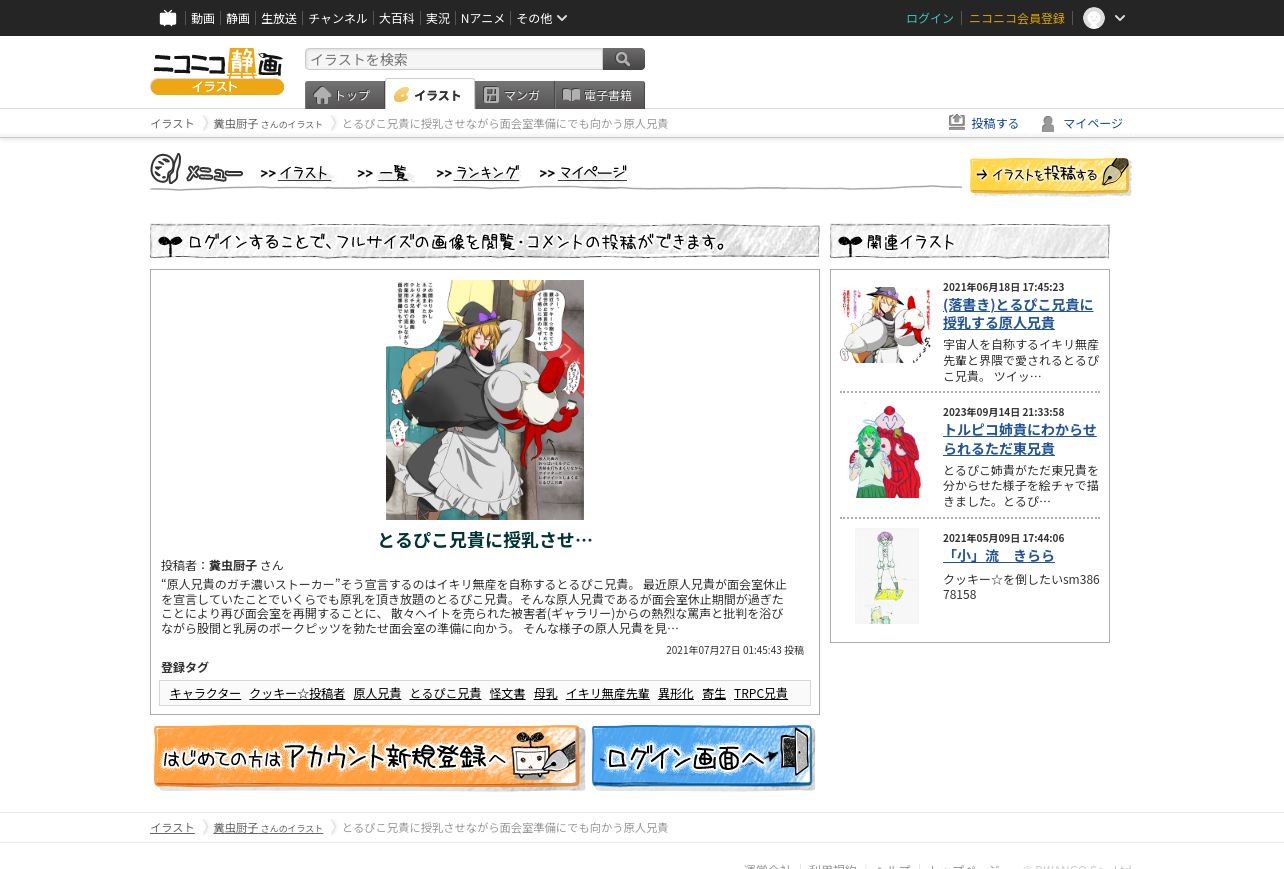The height and width of the screenshot is (869, 1284).
Task: Click イラスト in top breadcrumb
Action: click(172, 124)
